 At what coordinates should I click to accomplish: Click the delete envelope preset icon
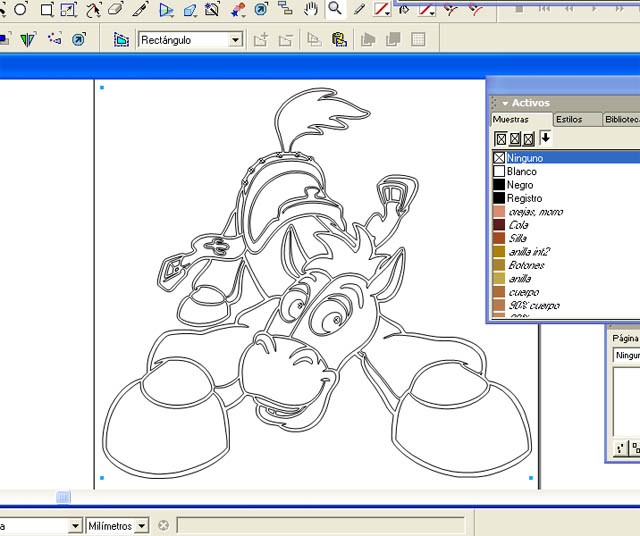(x=285, y=40)
